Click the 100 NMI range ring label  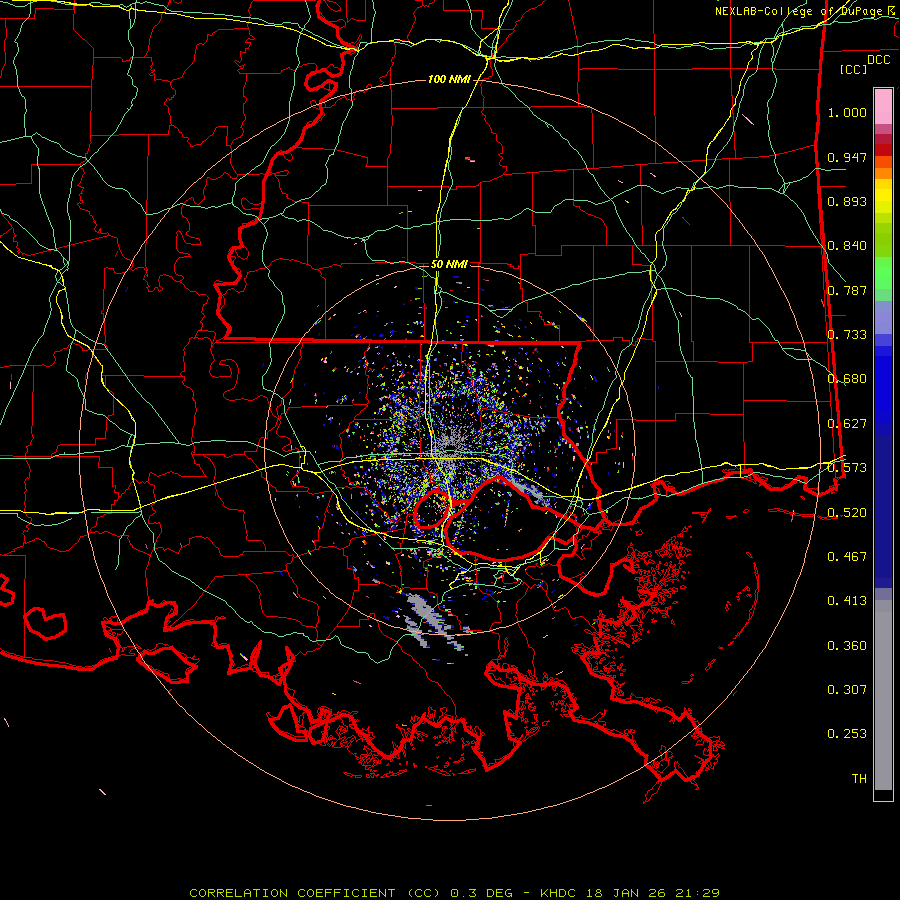449,79
